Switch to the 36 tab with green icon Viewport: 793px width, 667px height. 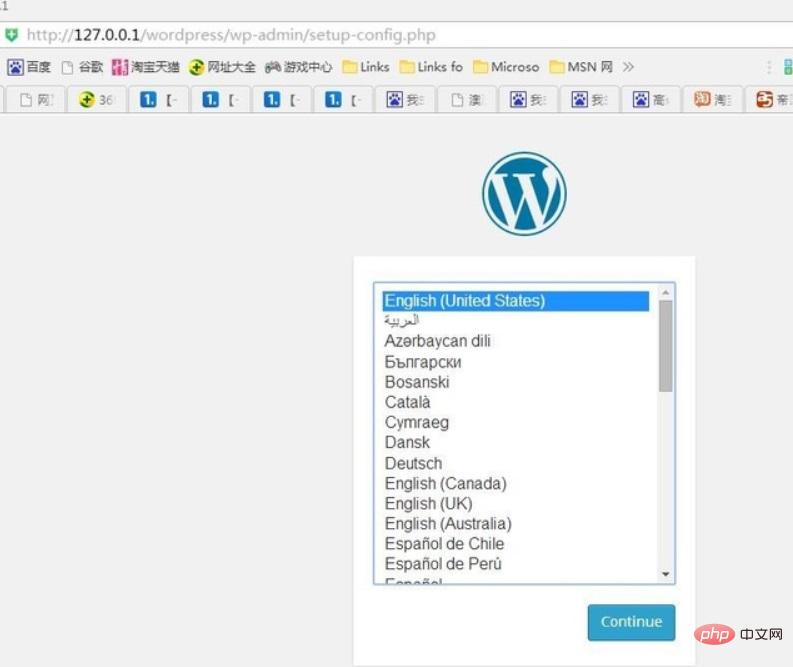click(96, 100)
